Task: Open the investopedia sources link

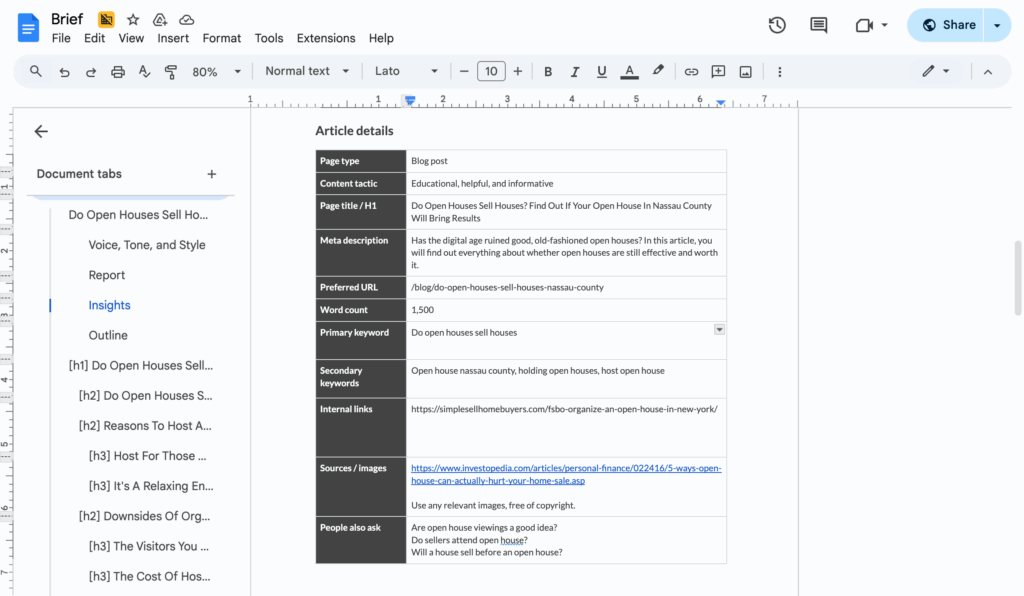Action: pyautogui.click(x=565, y=474)
